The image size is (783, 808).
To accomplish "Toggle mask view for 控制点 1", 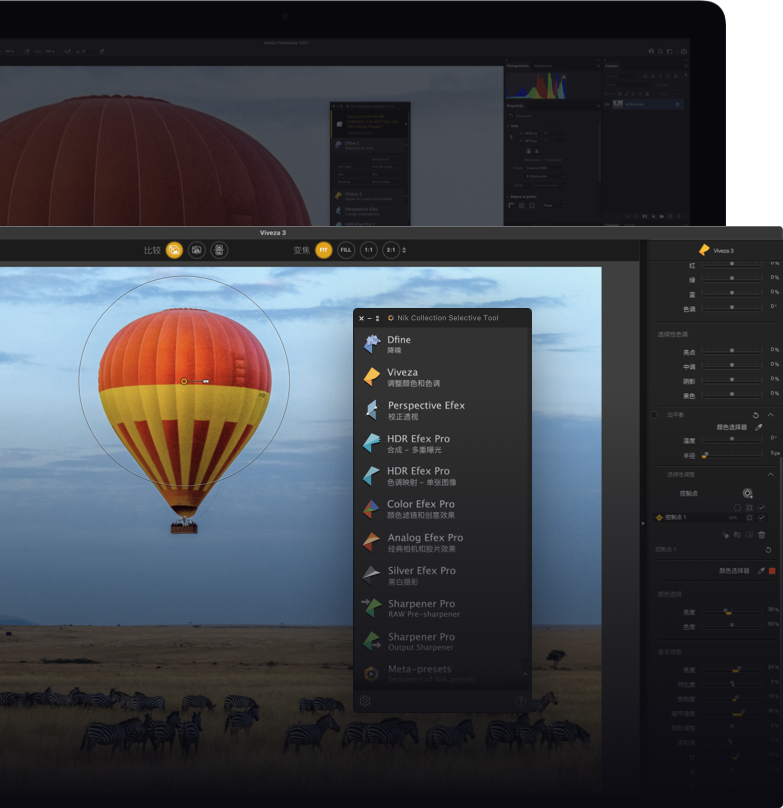I will pyautogui.click(x=749, y=517).
